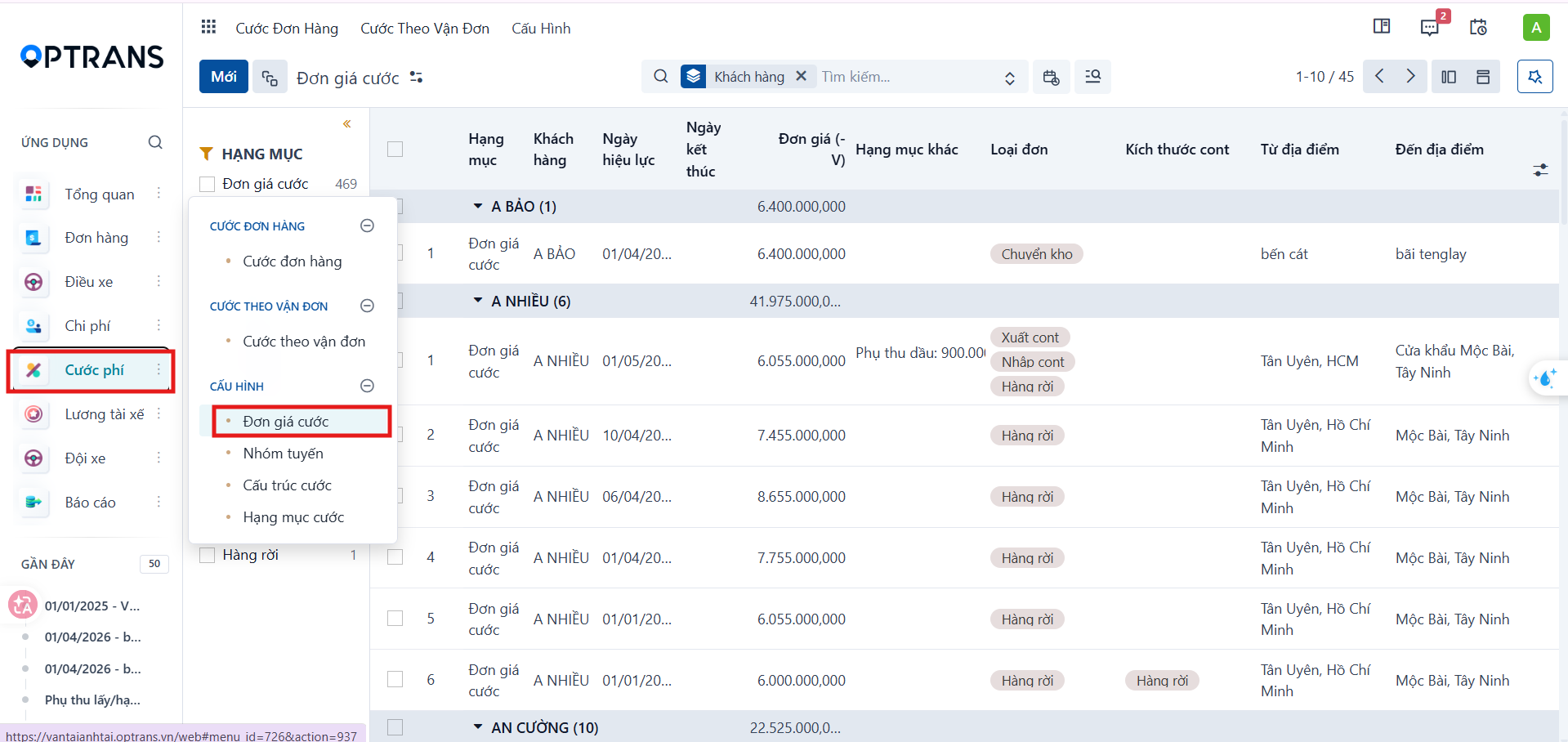1568x742 pixels.
Task: Click the floating water drop assistant icon
Action: pos(1544,378)
